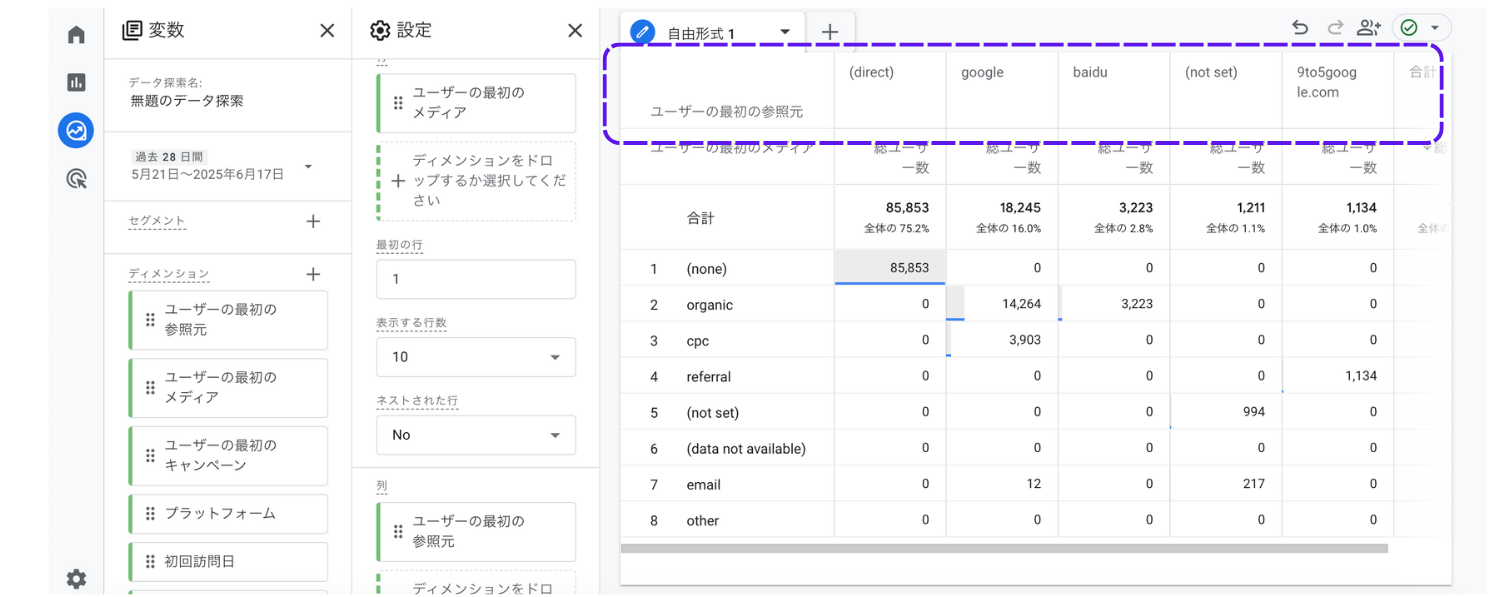Click the baidu column header
1493x597 pixels.
pyautogui.click(x=1090, y=72)
